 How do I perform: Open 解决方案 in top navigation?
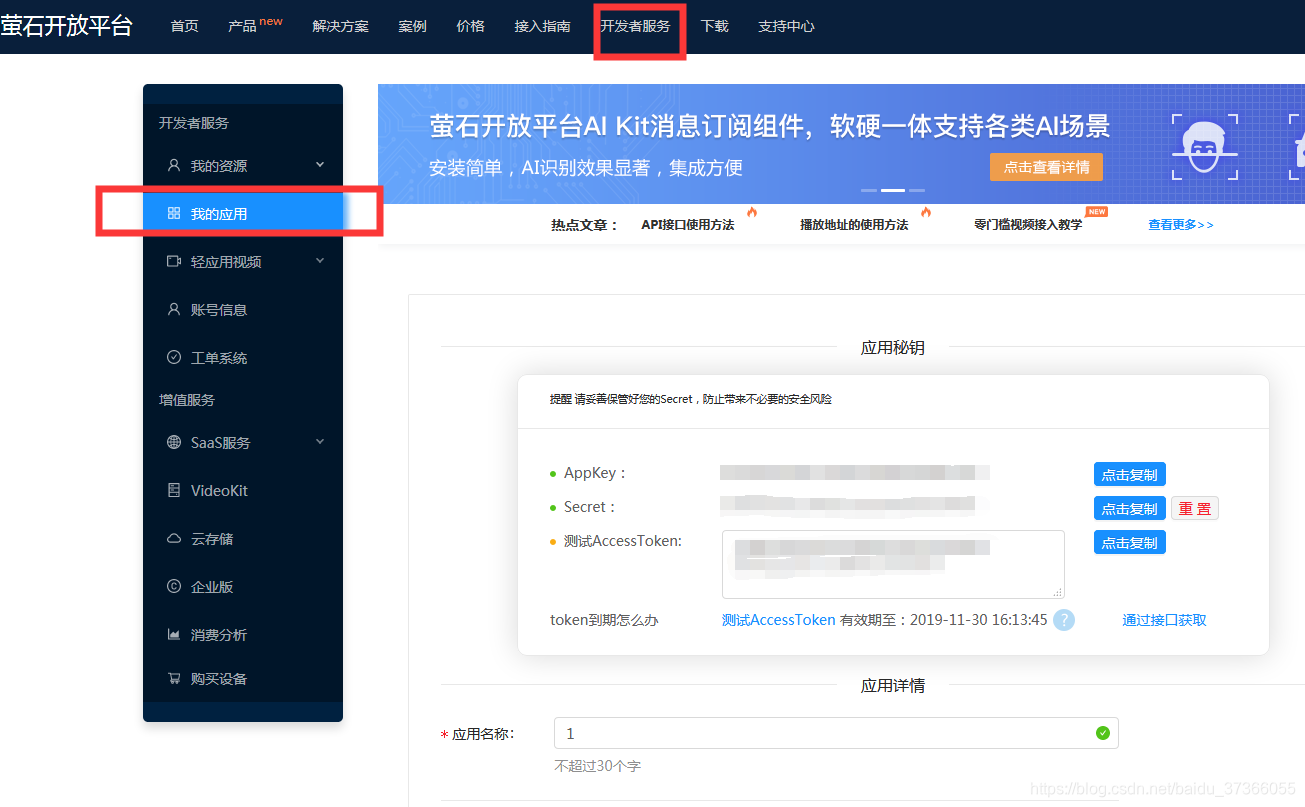tap(341, 26)
